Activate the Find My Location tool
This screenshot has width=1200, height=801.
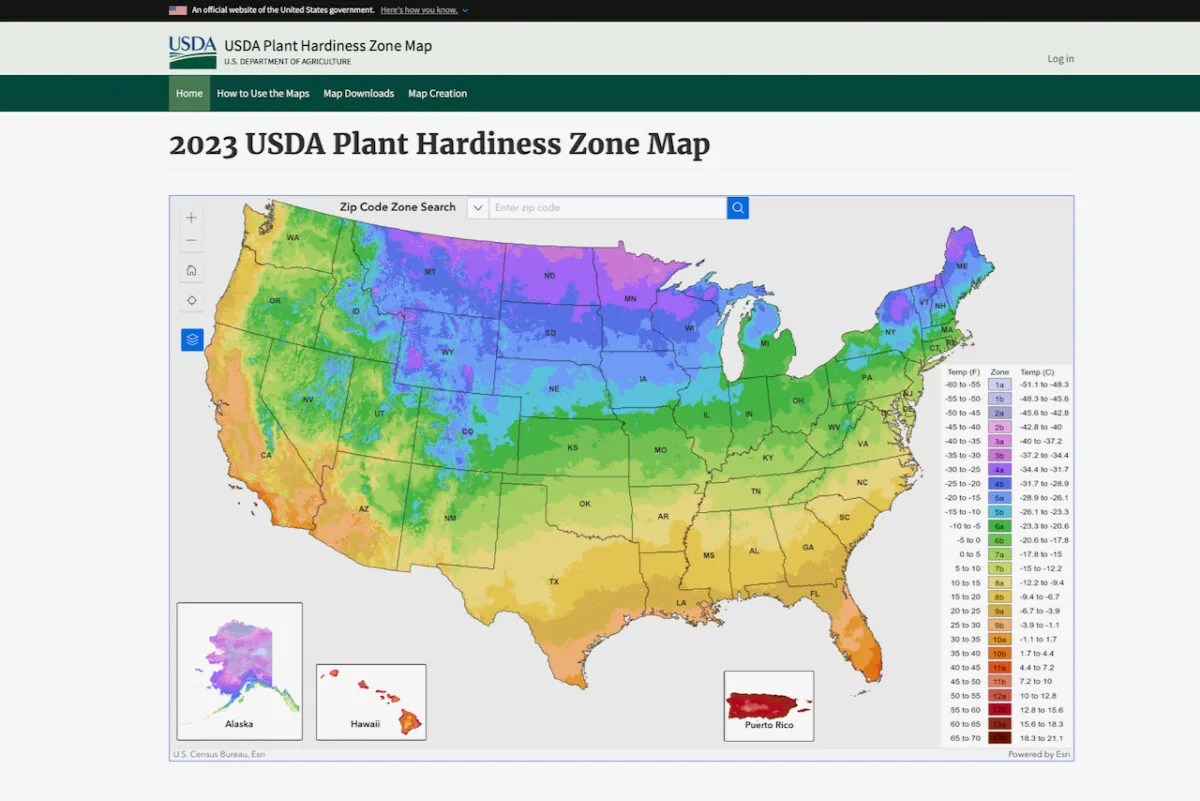tap(190, 299)
